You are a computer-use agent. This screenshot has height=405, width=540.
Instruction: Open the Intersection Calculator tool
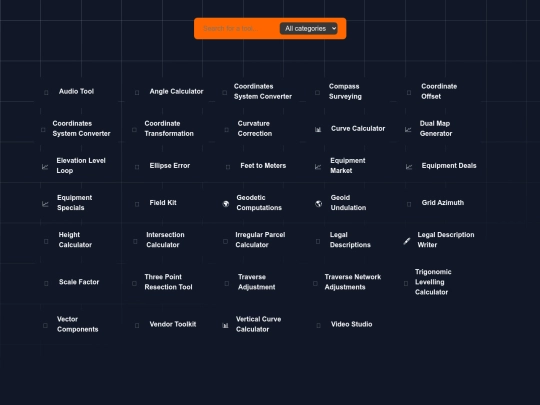[165, 240]
